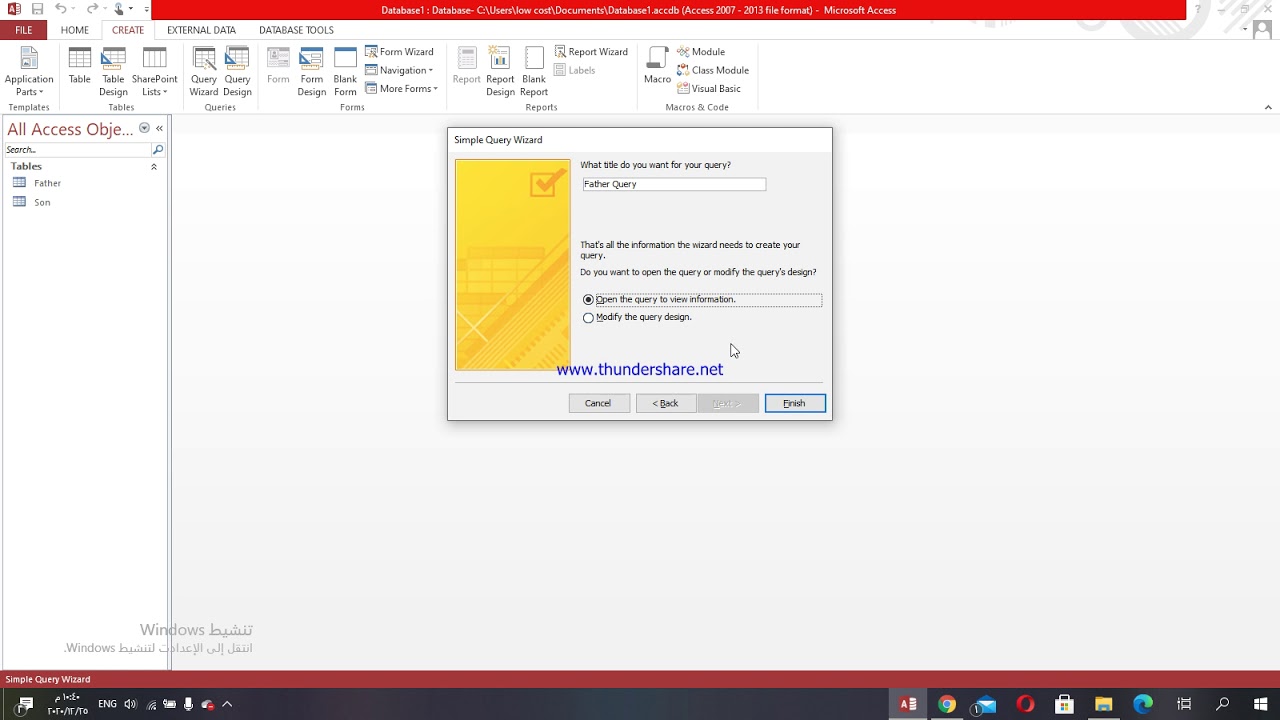The width and height of the screenshot is (1280, 720).
Task: Create a new Macro
Action: 657,66
